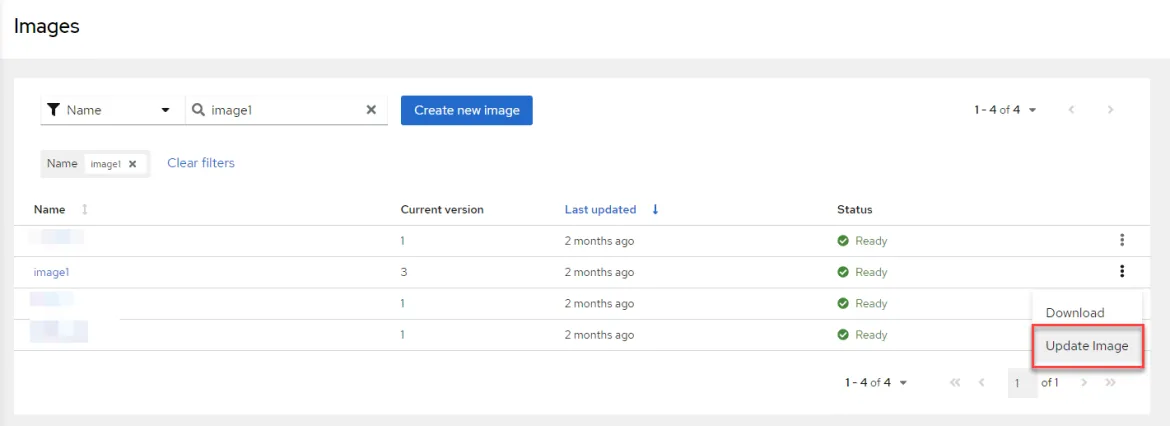This screenshot has height=426, width=1170.
Task: Click next page arrow in top pagination
Action: (1110, 110)
